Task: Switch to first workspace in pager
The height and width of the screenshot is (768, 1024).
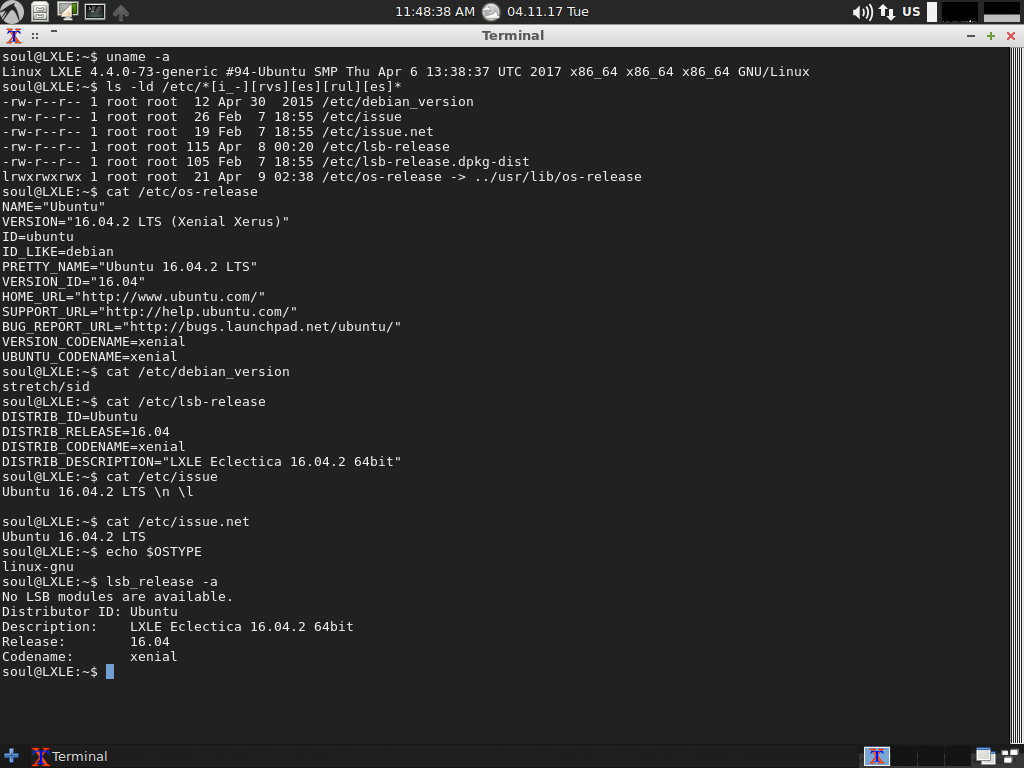Action: (x=876, y=756)
